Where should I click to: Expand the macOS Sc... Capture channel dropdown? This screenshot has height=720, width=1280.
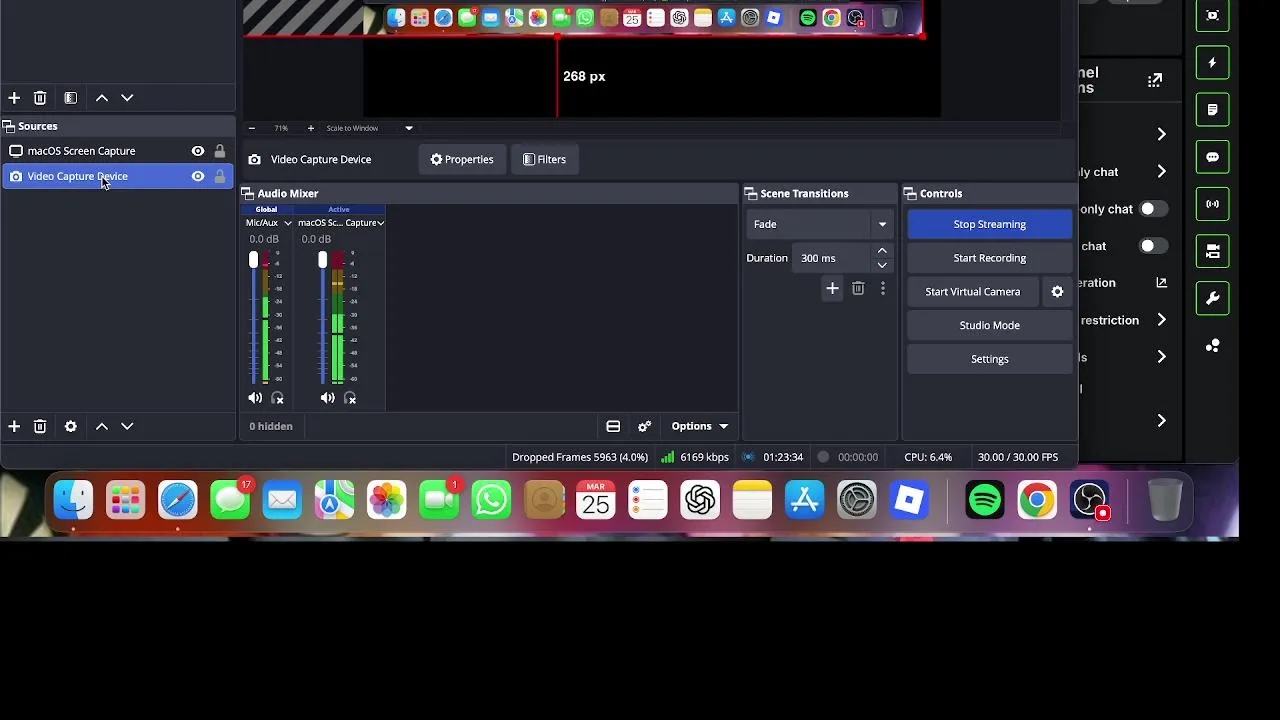click(381, 223)
